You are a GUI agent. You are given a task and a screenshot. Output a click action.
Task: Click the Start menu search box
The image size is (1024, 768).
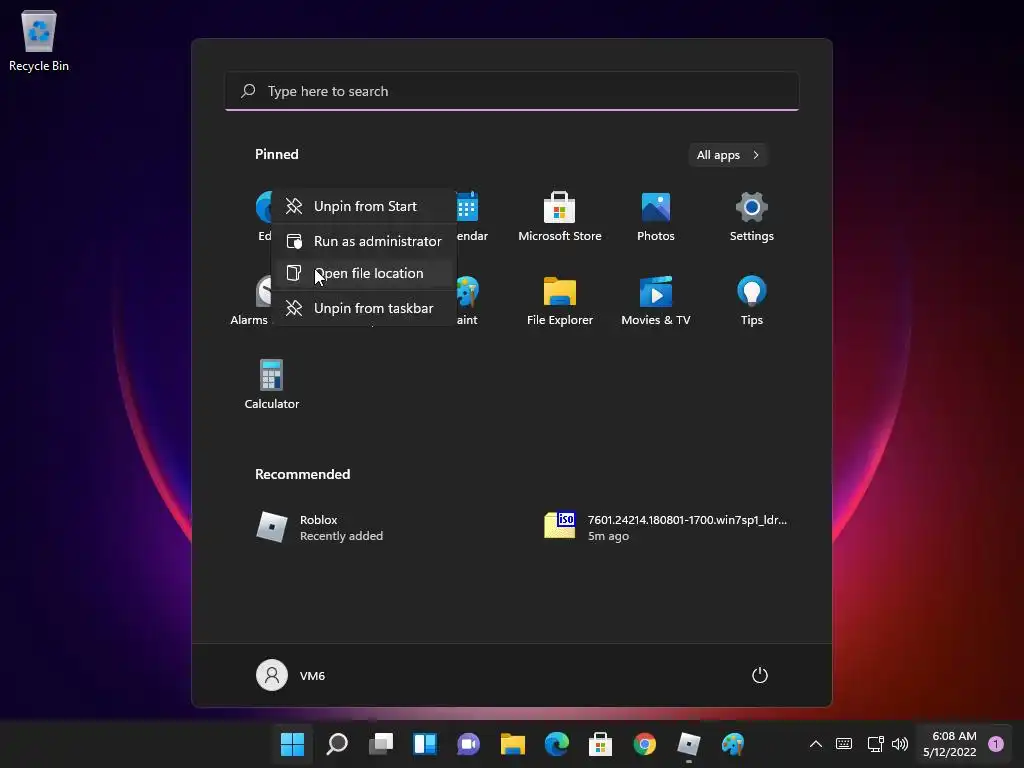click(x=512, y=91)
